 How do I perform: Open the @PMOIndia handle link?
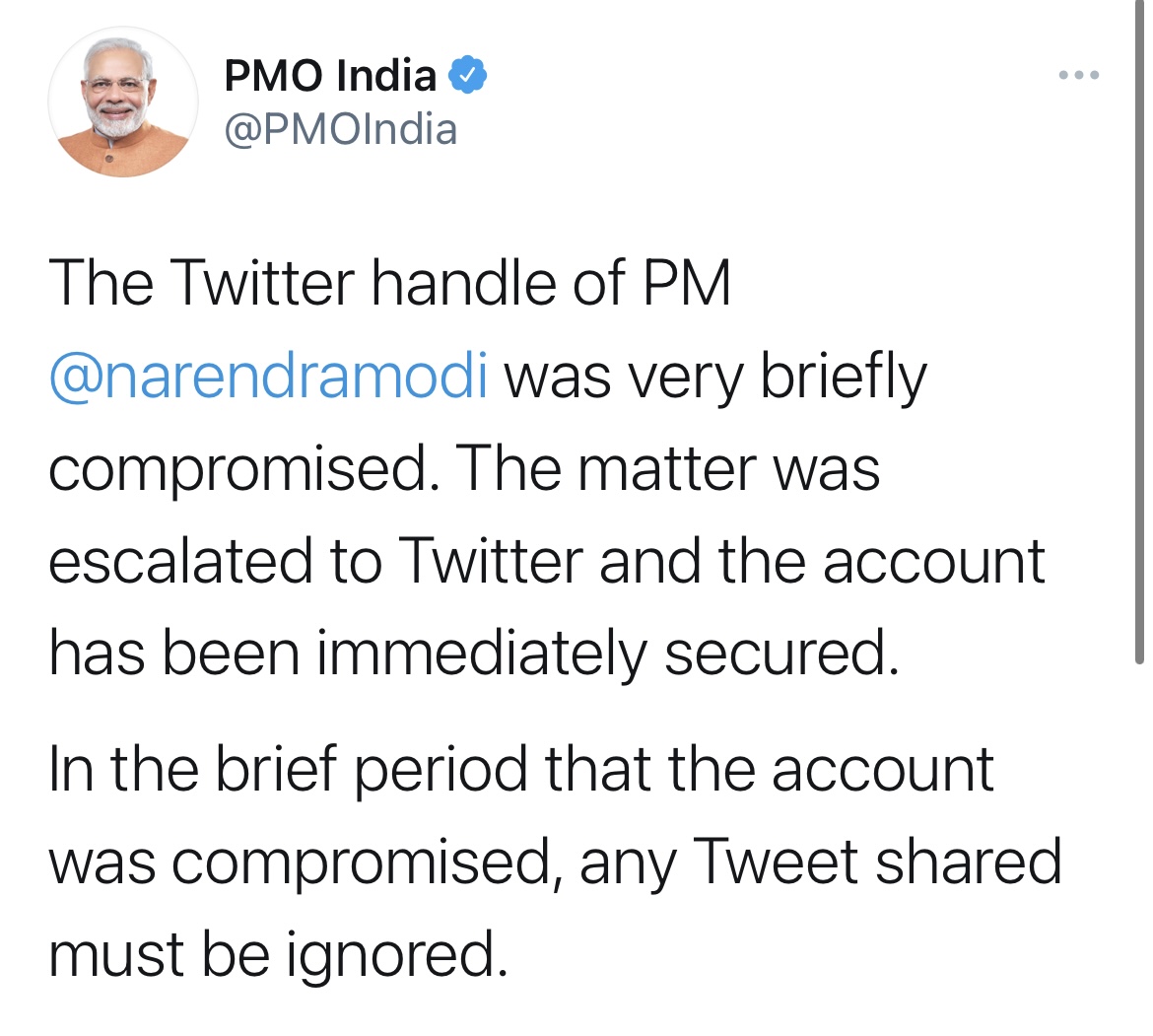pyautogui.click(x=341, y=129)
